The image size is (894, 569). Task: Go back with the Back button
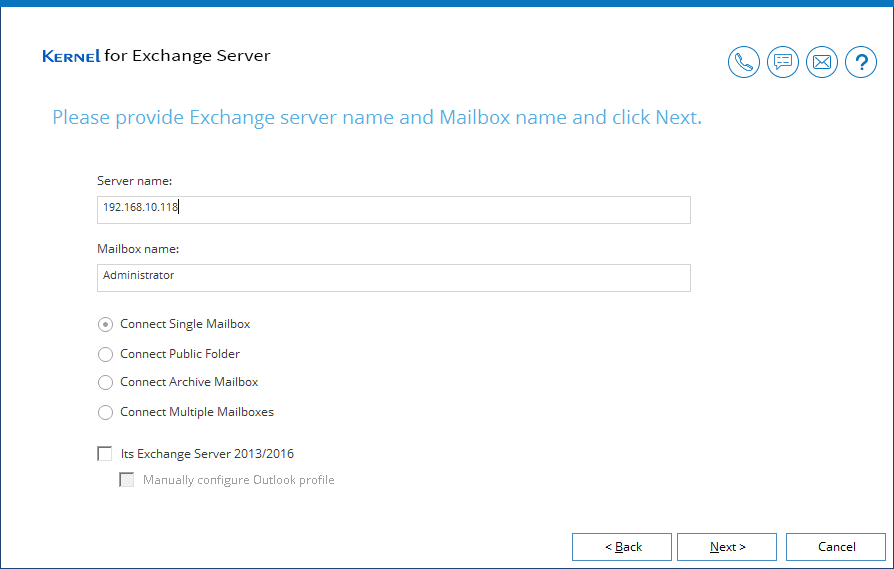(621, 547)
